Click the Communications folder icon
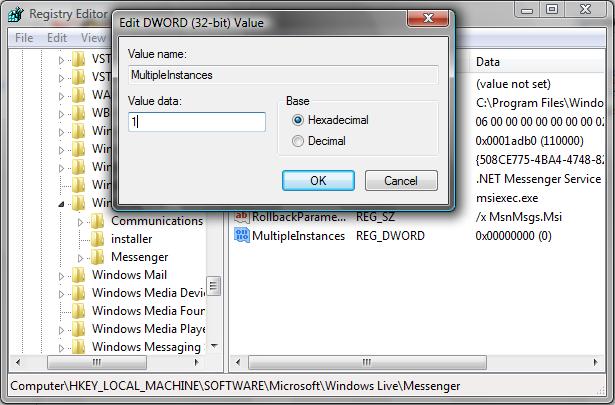The height and width of the screenshot is (405, 615). [x=97, y=221]
